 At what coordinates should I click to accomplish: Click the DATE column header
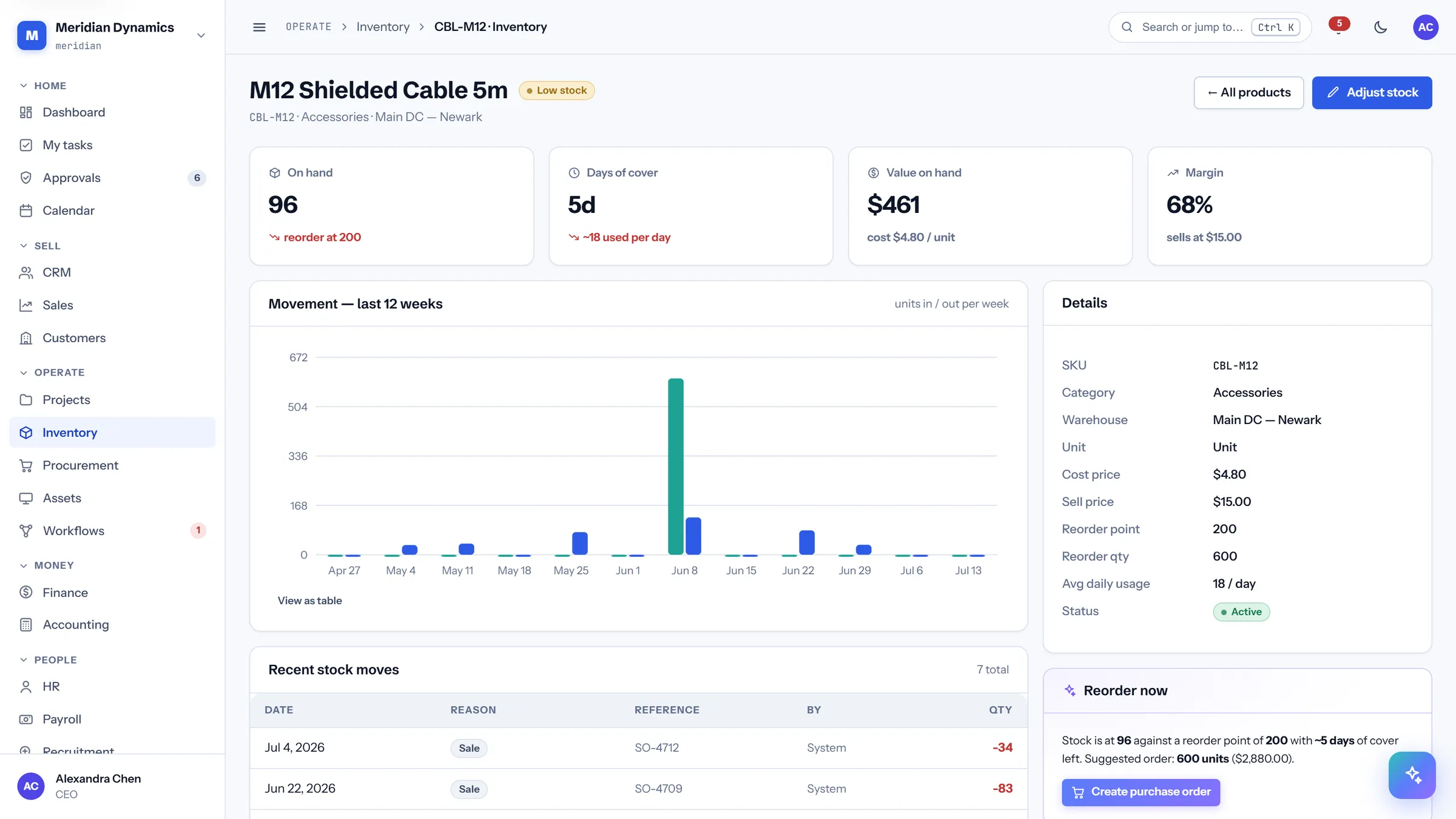tap(279, 710)
